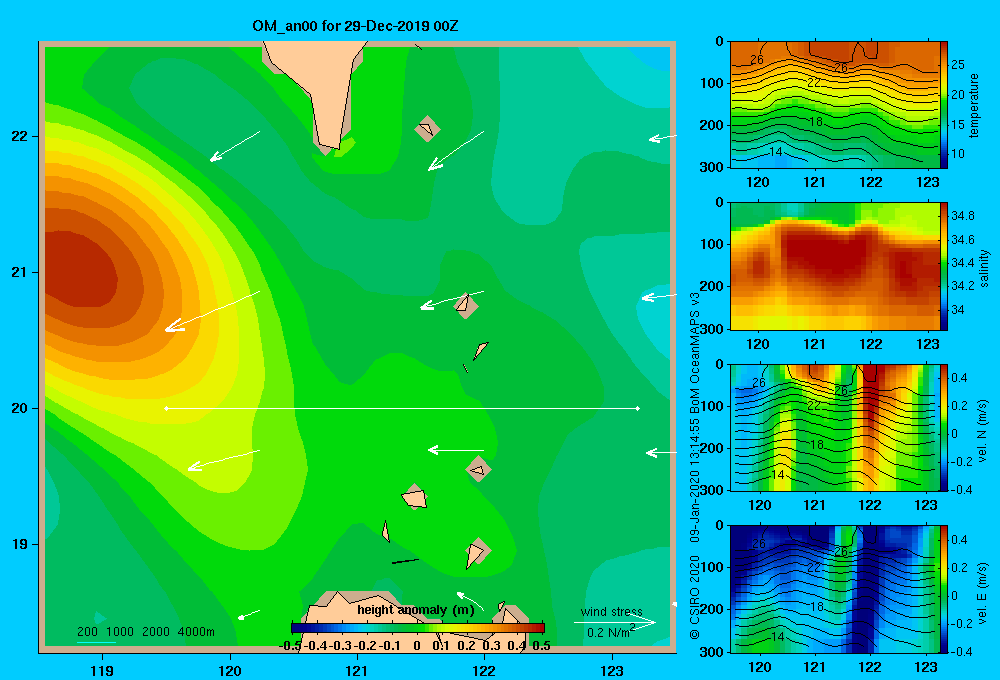Click the island near 122E, 20.8N
This screenshot has height=680, width=1000.
[x=466, y=306]
